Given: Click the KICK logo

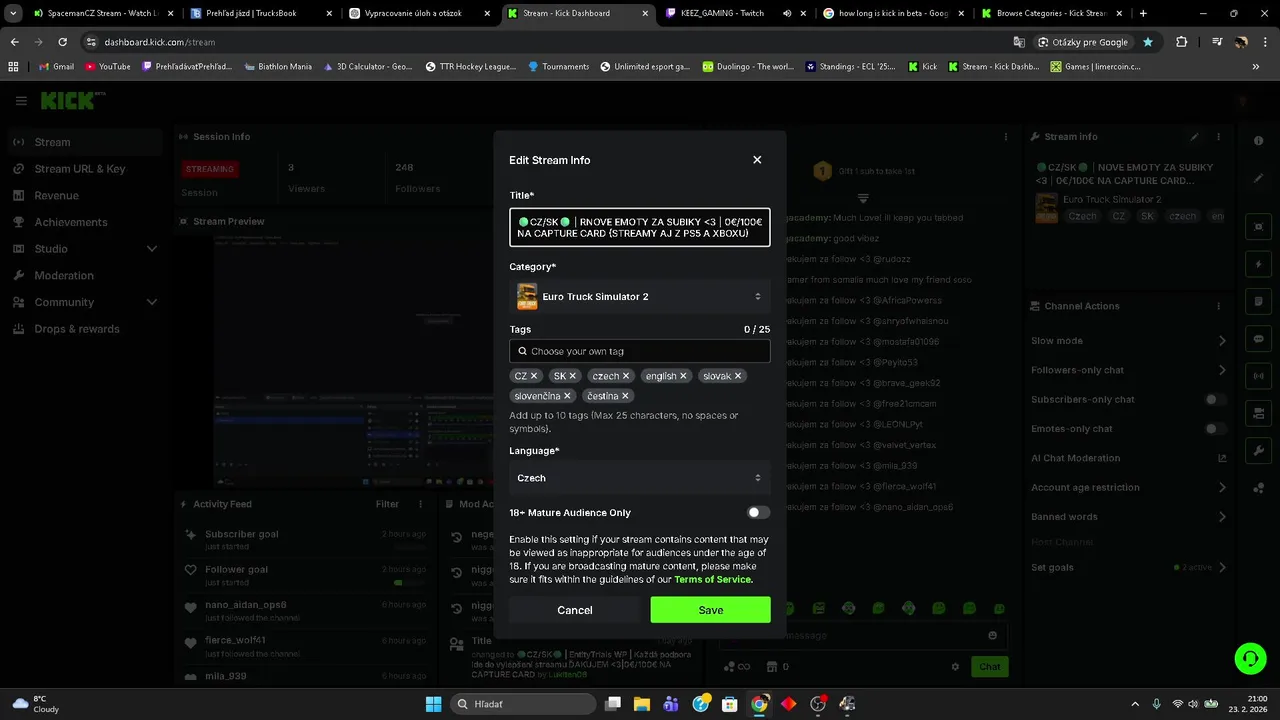Looking at the screenshot, I should coord(70,100).
